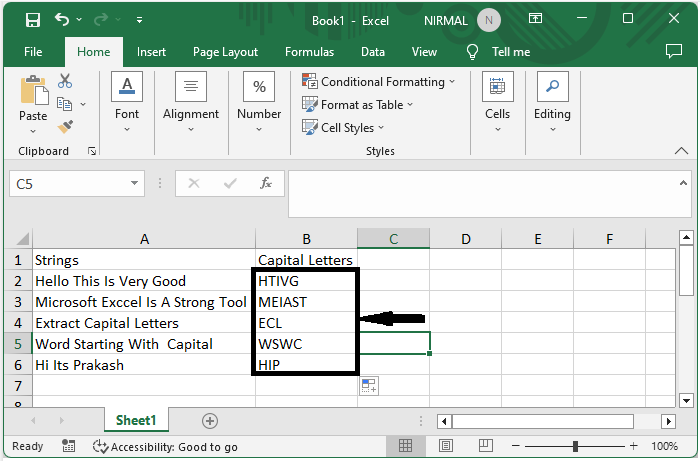Click the Copy icon
The image size is (700, 461).
pyautogui.click(x=65, y=104)
